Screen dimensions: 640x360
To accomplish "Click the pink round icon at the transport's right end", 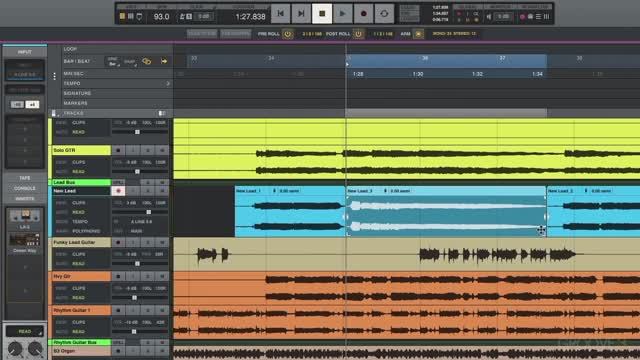I will click(x=522, y=17).
